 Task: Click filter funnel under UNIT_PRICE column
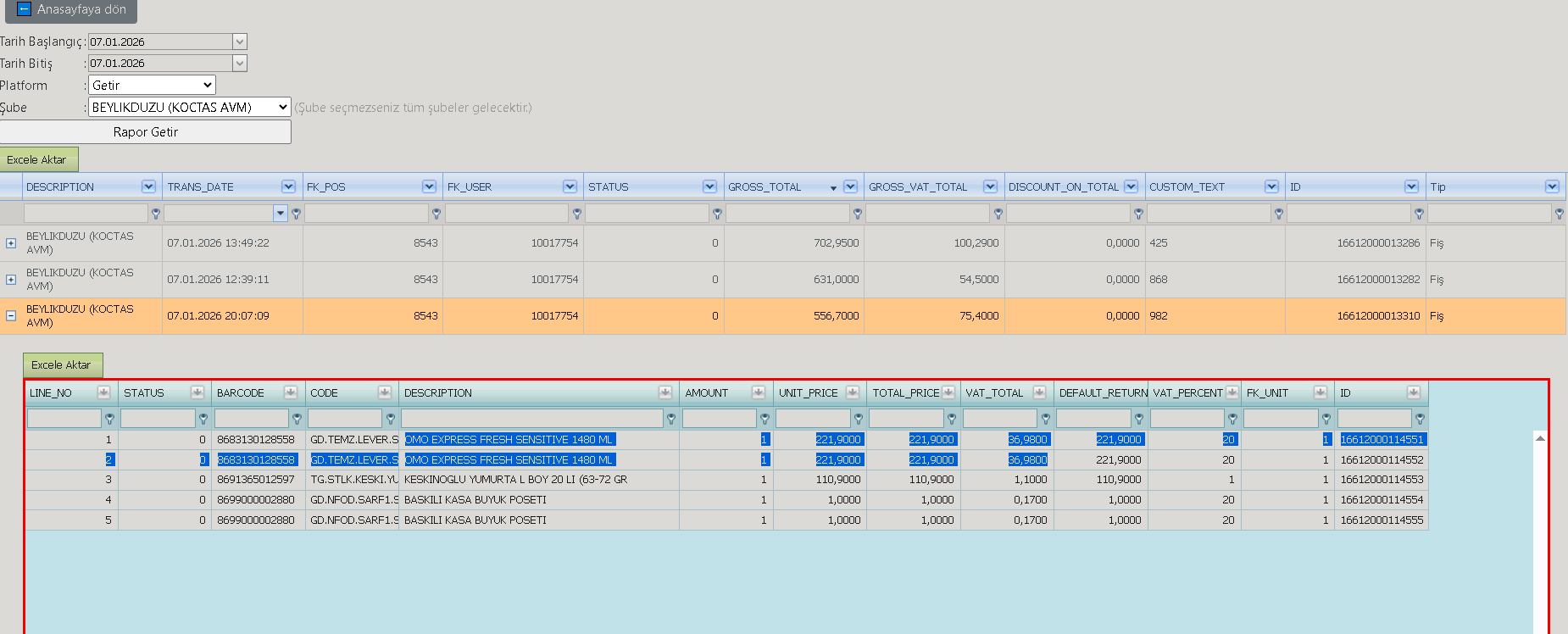coord(859,419)
